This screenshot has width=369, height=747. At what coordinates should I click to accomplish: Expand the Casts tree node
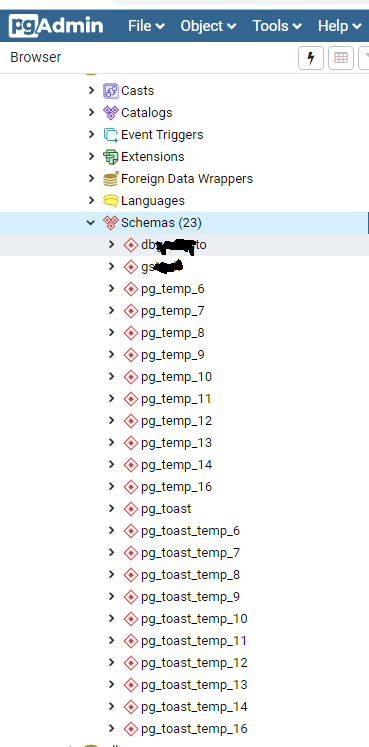click(91, 90)
